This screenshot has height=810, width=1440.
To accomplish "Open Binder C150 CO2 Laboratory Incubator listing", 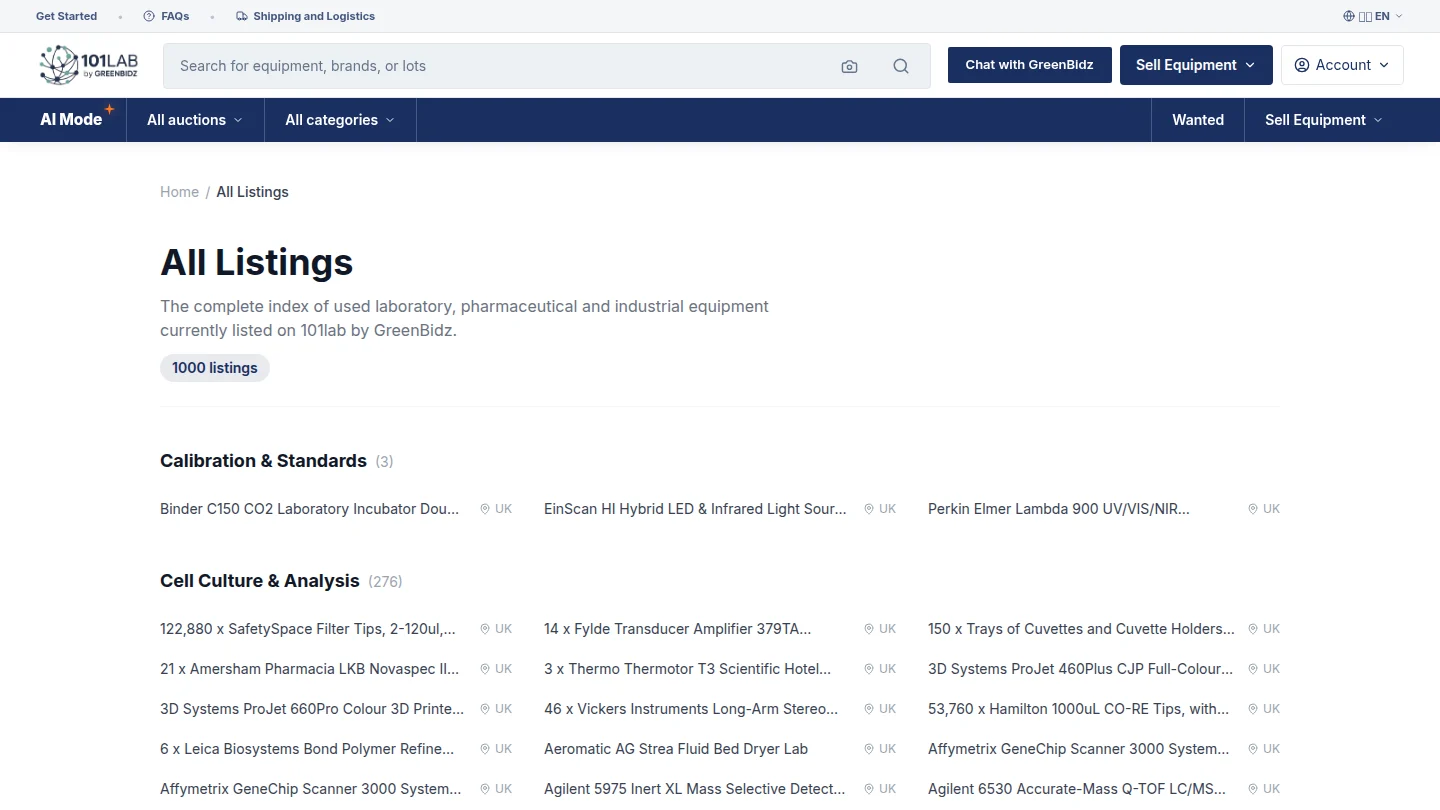I will click(310, 509).
